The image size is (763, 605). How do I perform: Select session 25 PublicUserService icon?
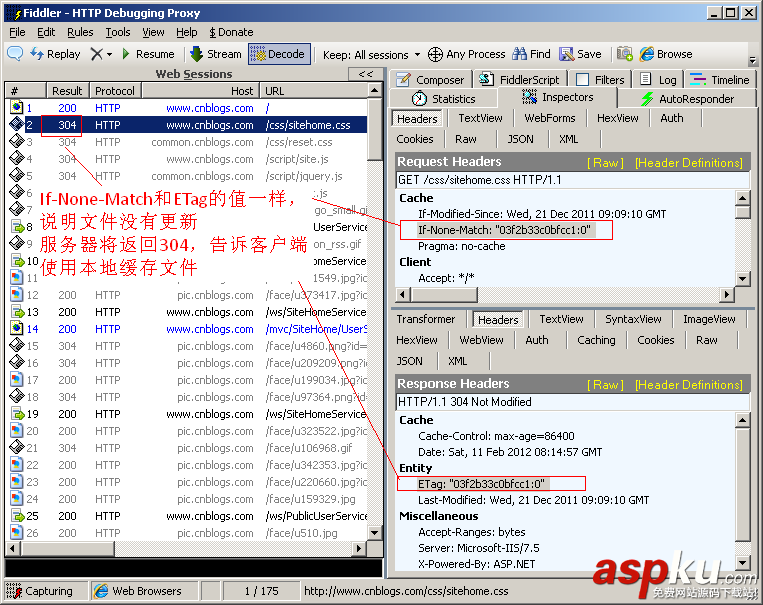click(18, 516)
